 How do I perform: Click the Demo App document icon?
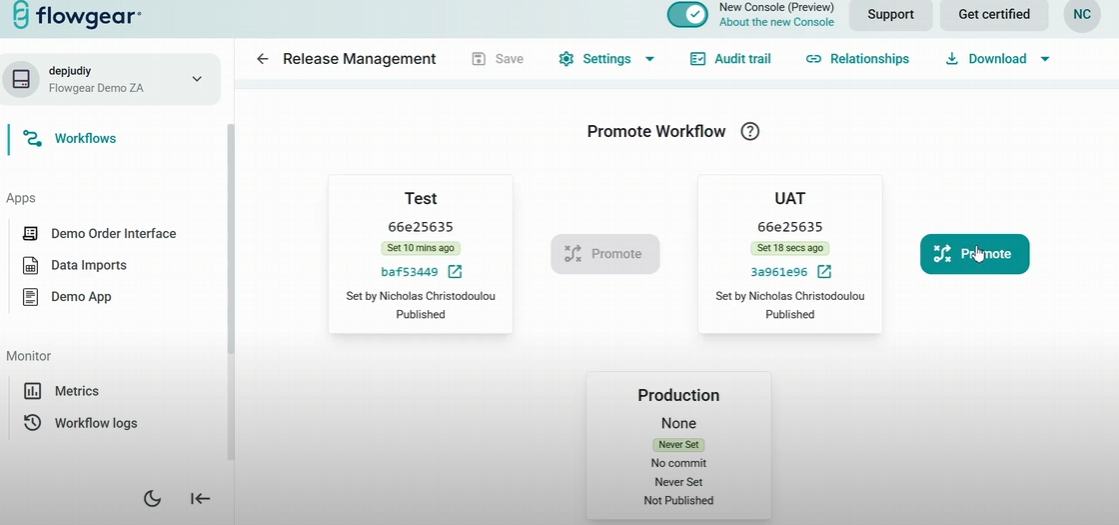tap(30, 297)
